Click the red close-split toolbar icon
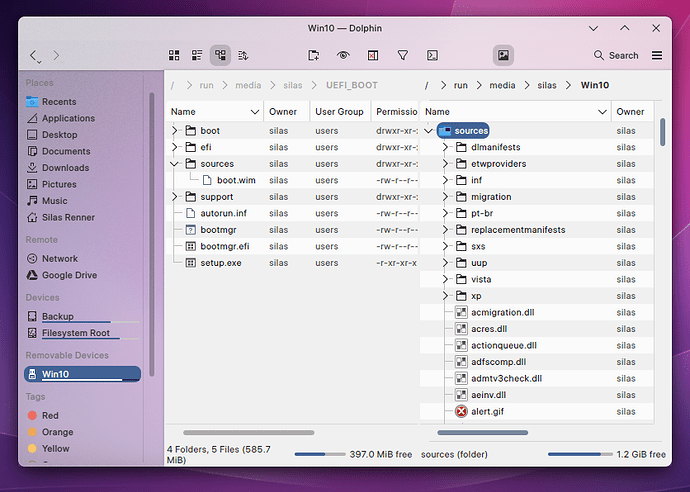Screen dimensions: 690x492 tap(373, 55)
